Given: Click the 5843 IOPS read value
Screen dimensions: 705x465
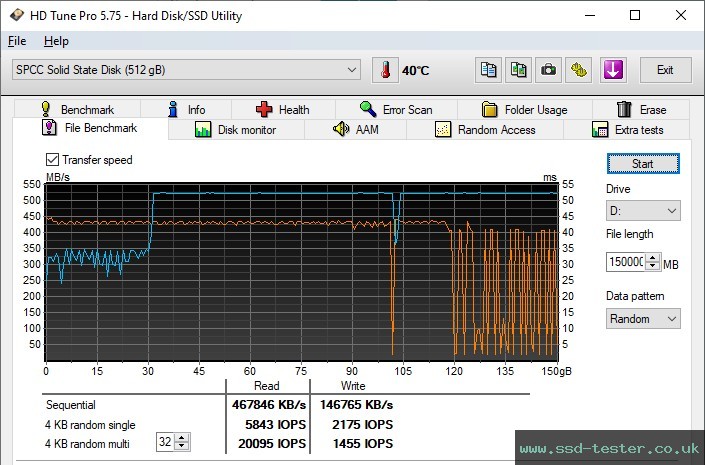Looking at the screenshot, I should pos(275,425).
